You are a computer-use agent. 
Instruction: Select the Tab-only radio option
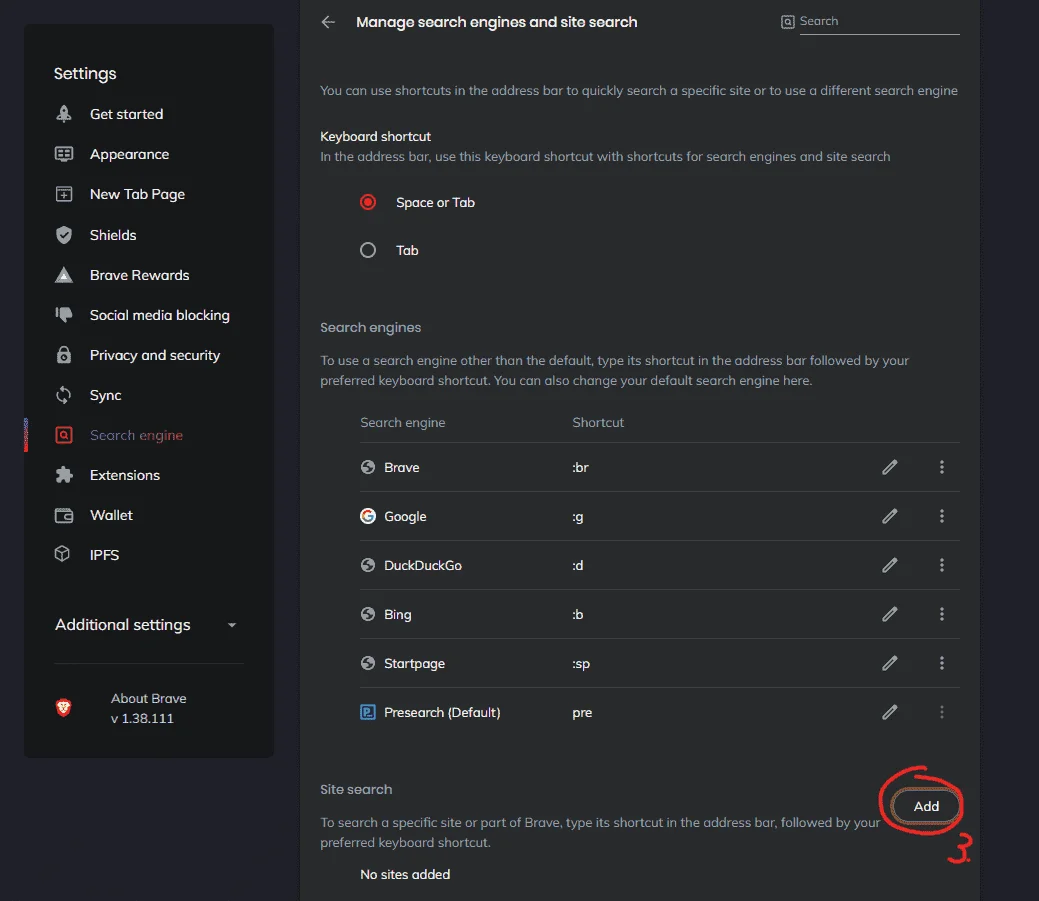point(368,250)
